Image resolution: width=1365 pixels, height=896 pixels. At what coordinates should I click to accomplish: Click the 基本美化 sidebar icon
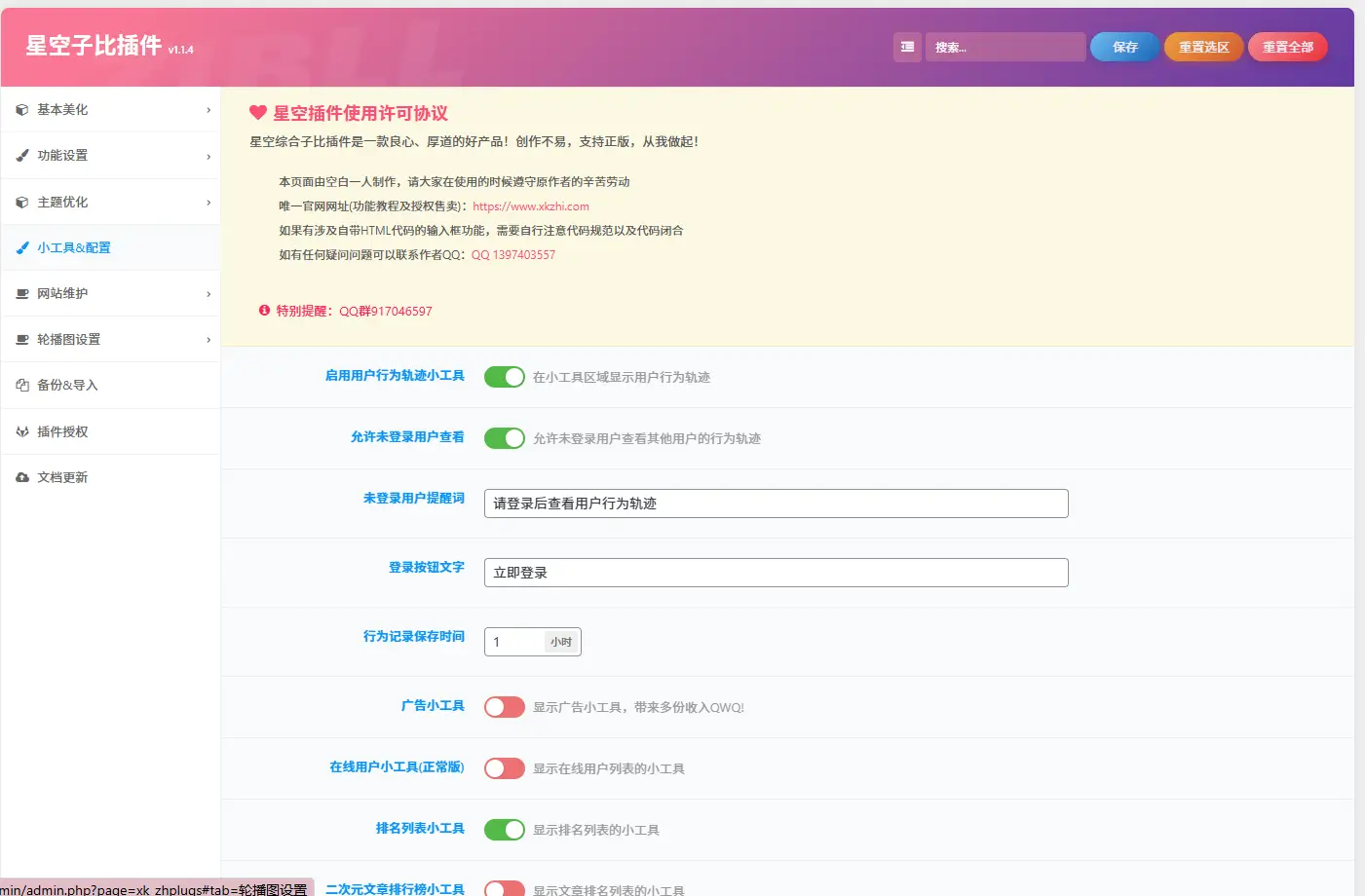point(21,109)
